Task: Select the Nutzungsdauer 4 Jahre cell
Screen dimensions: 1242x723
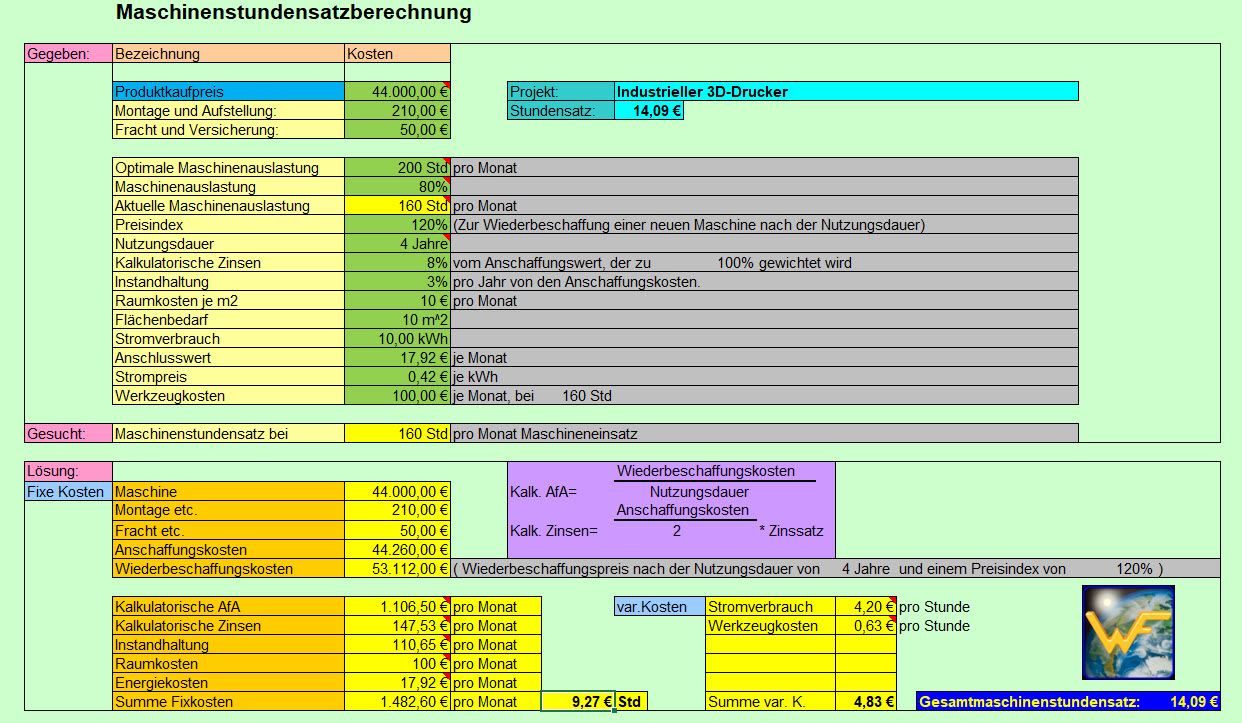Action: pyautogui.click(x=397, y=244)
